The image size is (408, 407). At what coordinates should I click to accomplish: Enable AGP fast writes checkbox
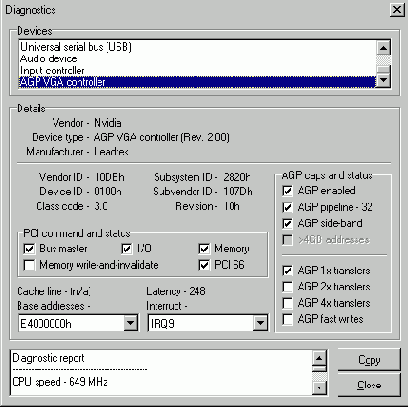click(287, 319)
